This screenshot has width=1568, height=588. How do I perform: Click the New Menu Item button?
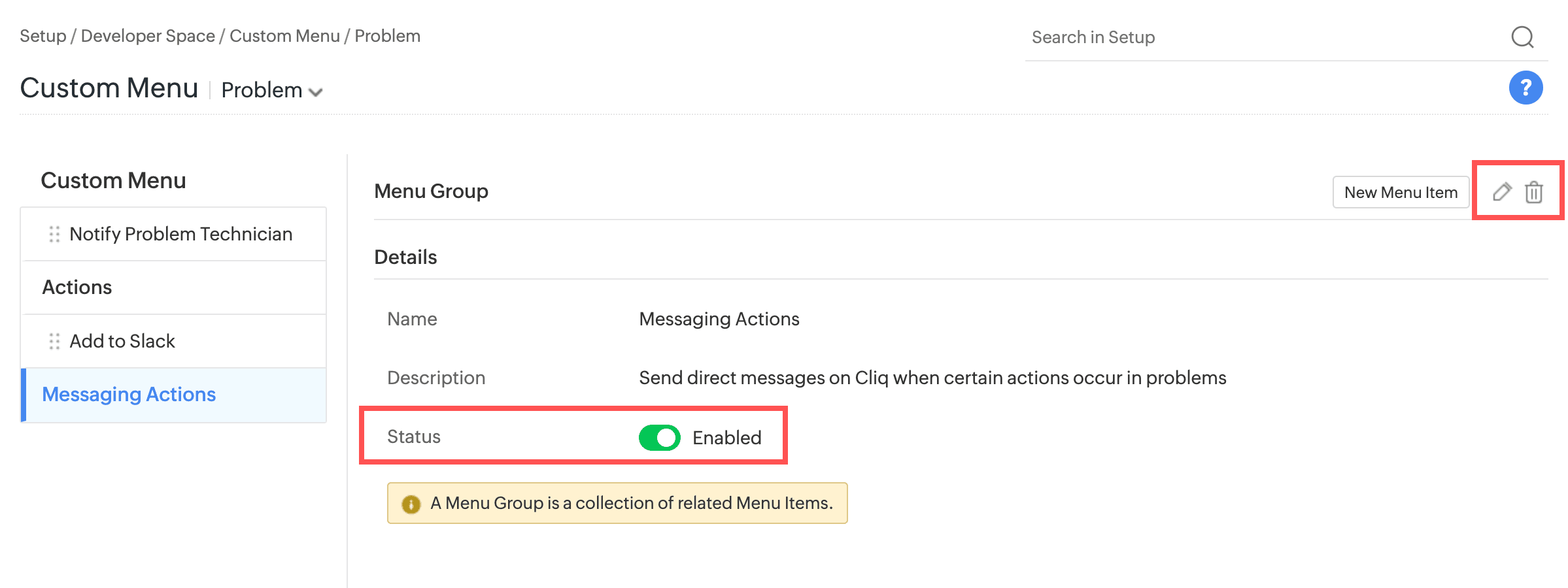(x=1401, y=192)
